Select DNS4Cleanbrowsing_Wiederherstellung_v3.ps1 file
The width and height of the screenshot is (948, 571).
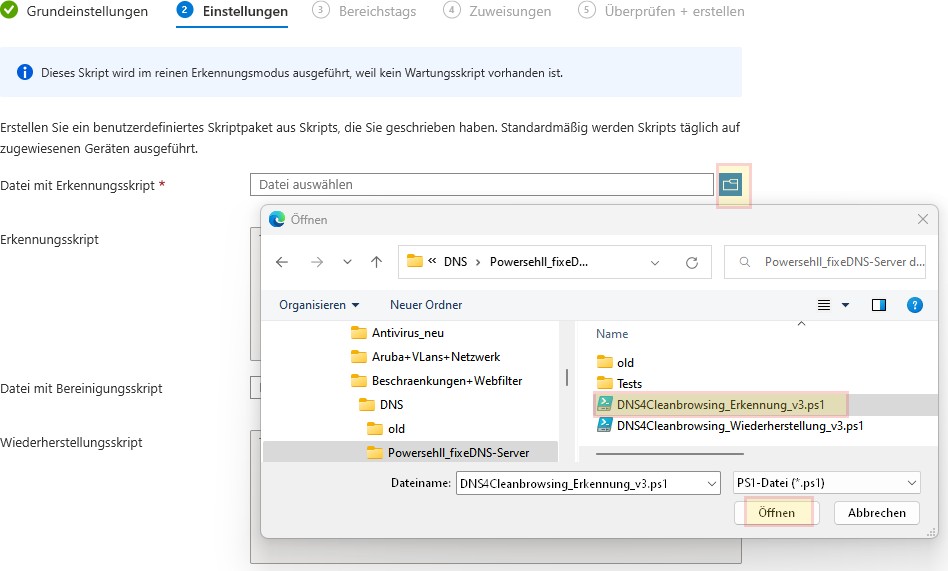(740, 425)
